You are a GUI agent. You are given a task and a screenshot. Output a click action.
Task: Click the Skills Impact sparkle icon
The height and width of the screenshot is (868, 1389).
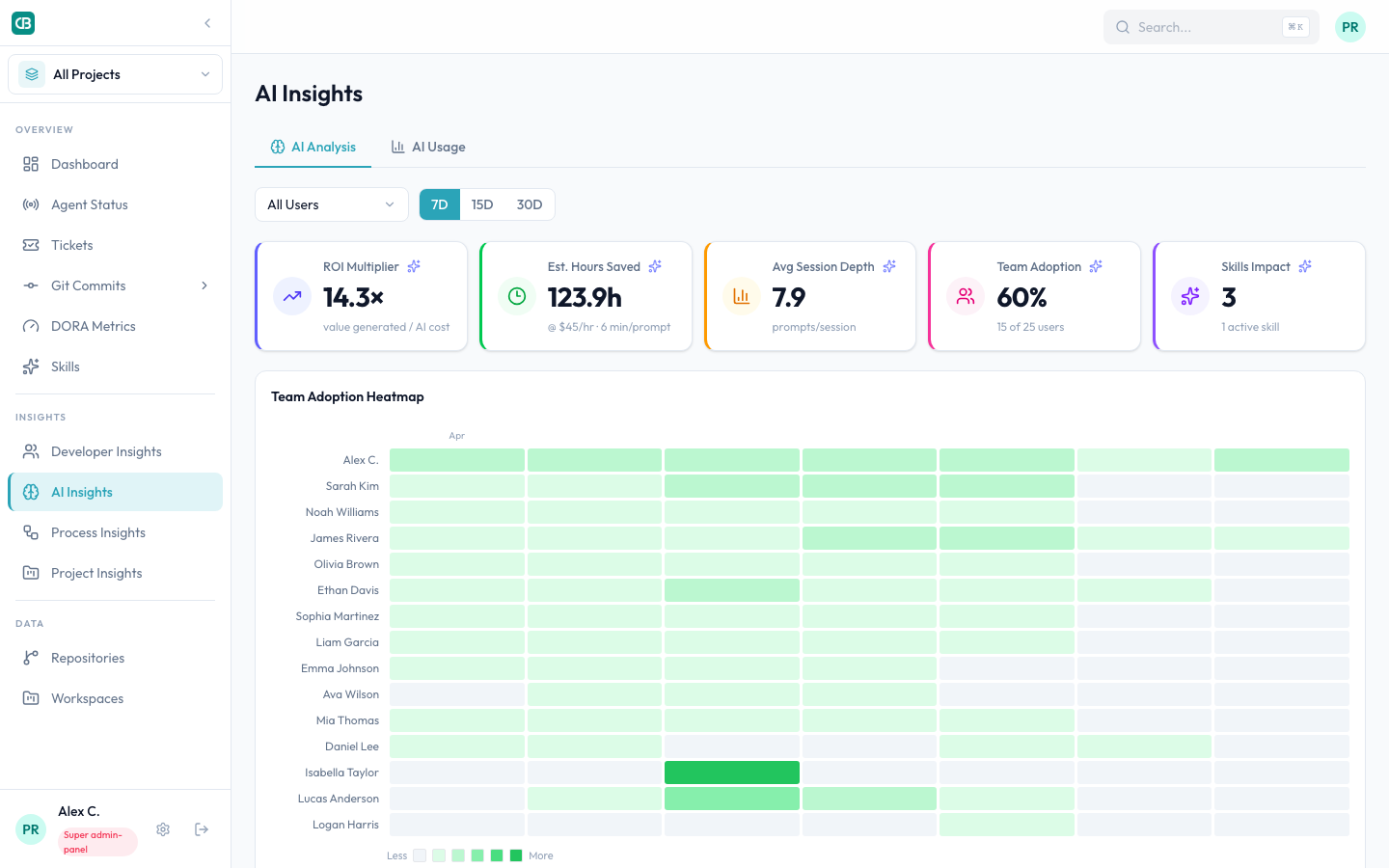1305,266
